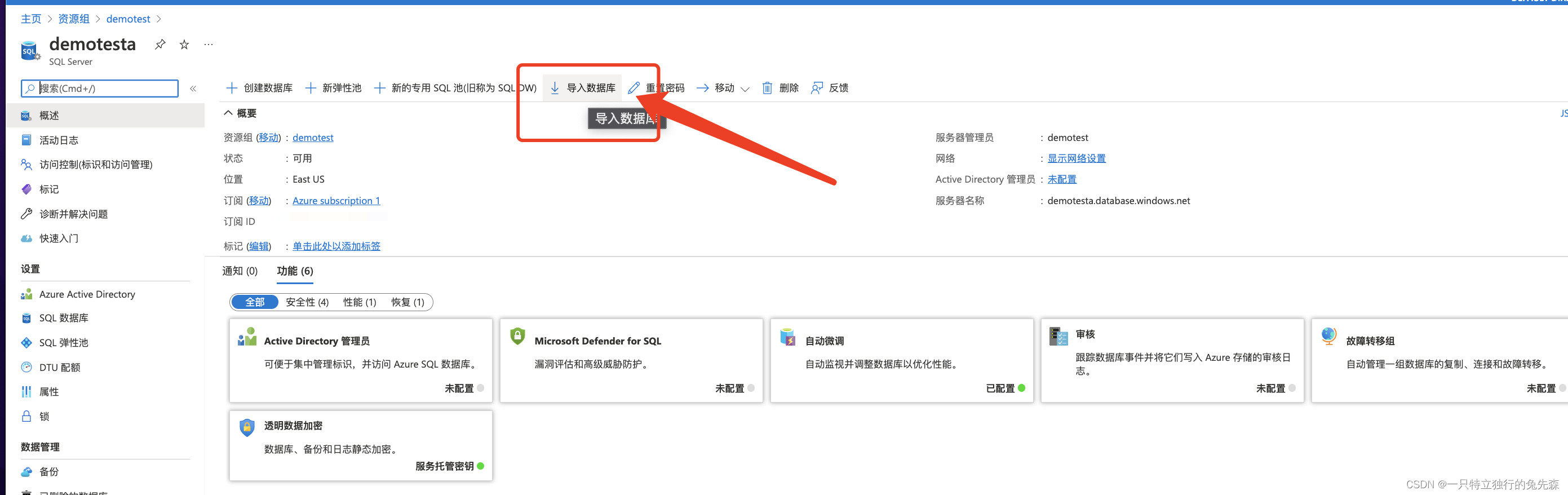Switch to the 通知 (0) tab
This screenshot has width=1568, height=495.
click(240, 271)
